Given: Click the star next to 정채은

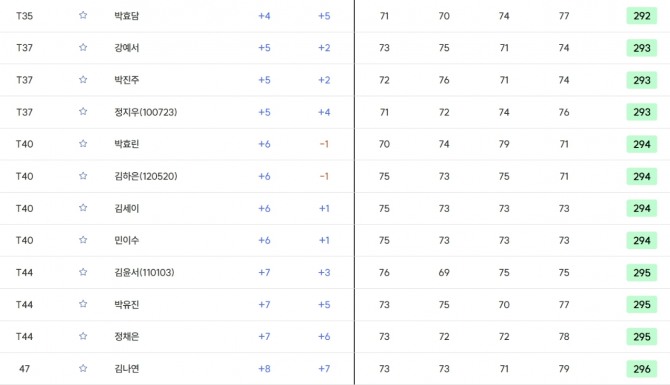Looking at the screenshot, I should (x=83, y=336).
